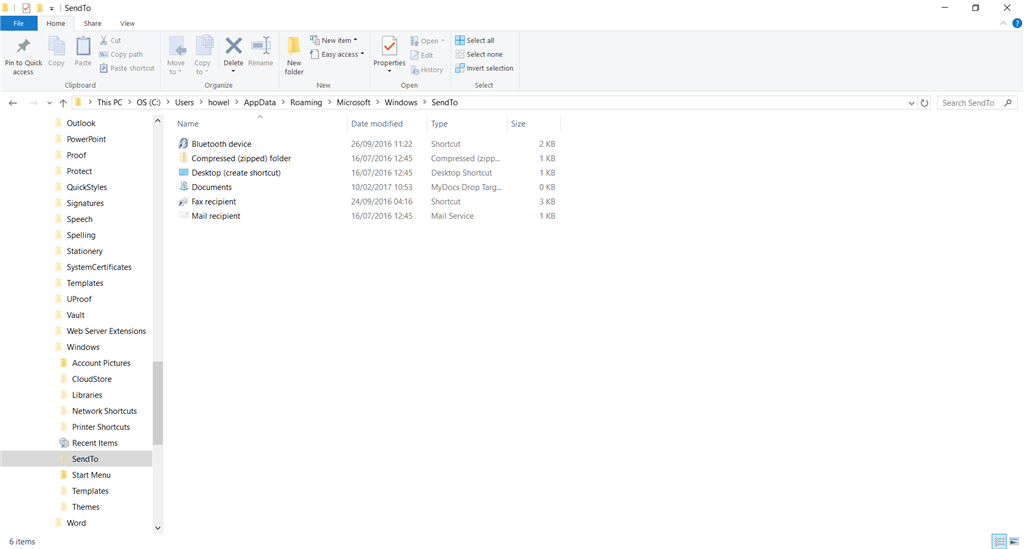Click the Edit ribbon command
Screen dimensions: 1024x549
coord(421,55)
